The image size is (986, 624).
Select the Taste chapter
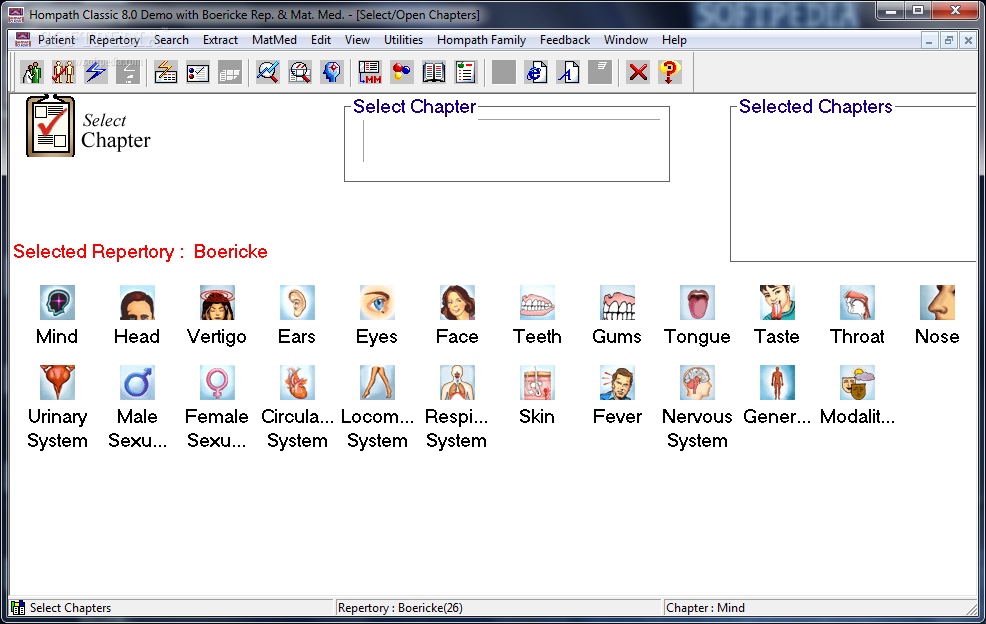[x=777, y=303]
